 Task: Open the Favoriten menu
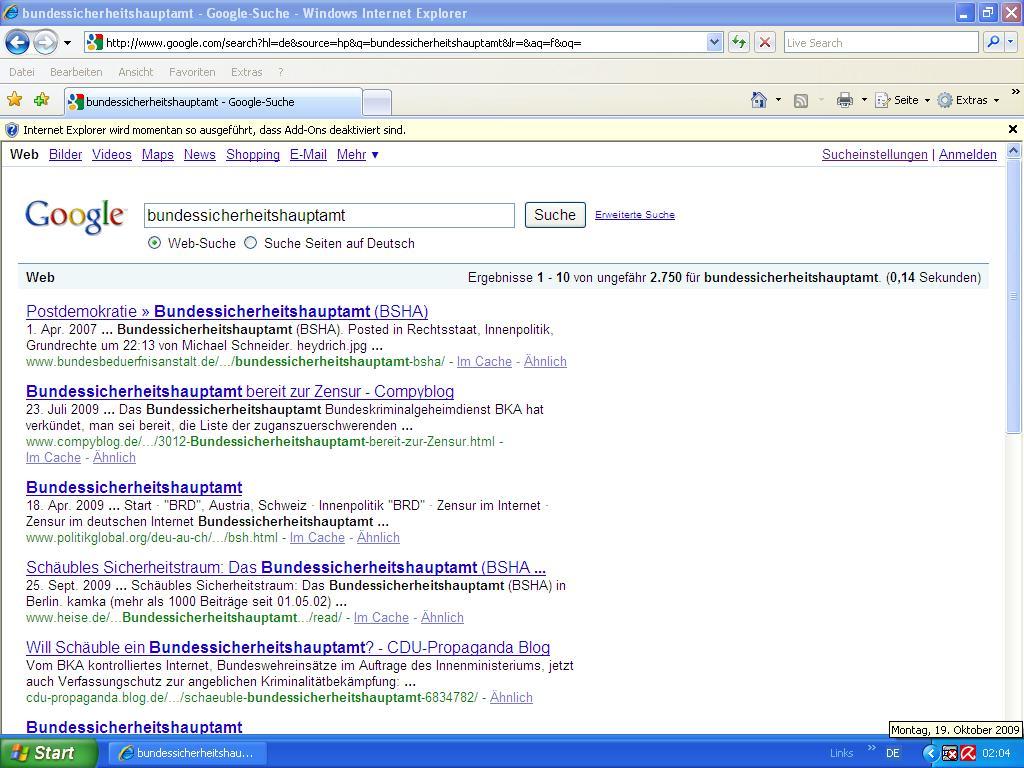coord(192,72)
